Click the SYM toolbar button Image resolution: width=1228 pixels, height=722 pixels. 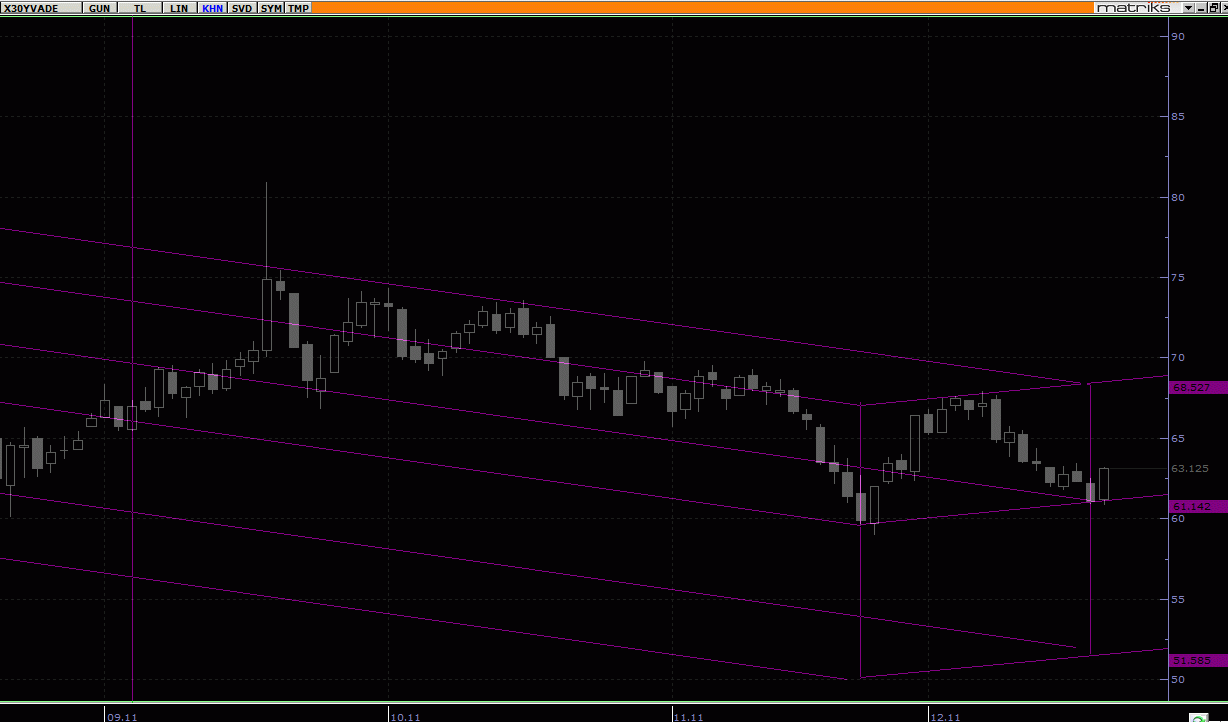click(271, 7)
